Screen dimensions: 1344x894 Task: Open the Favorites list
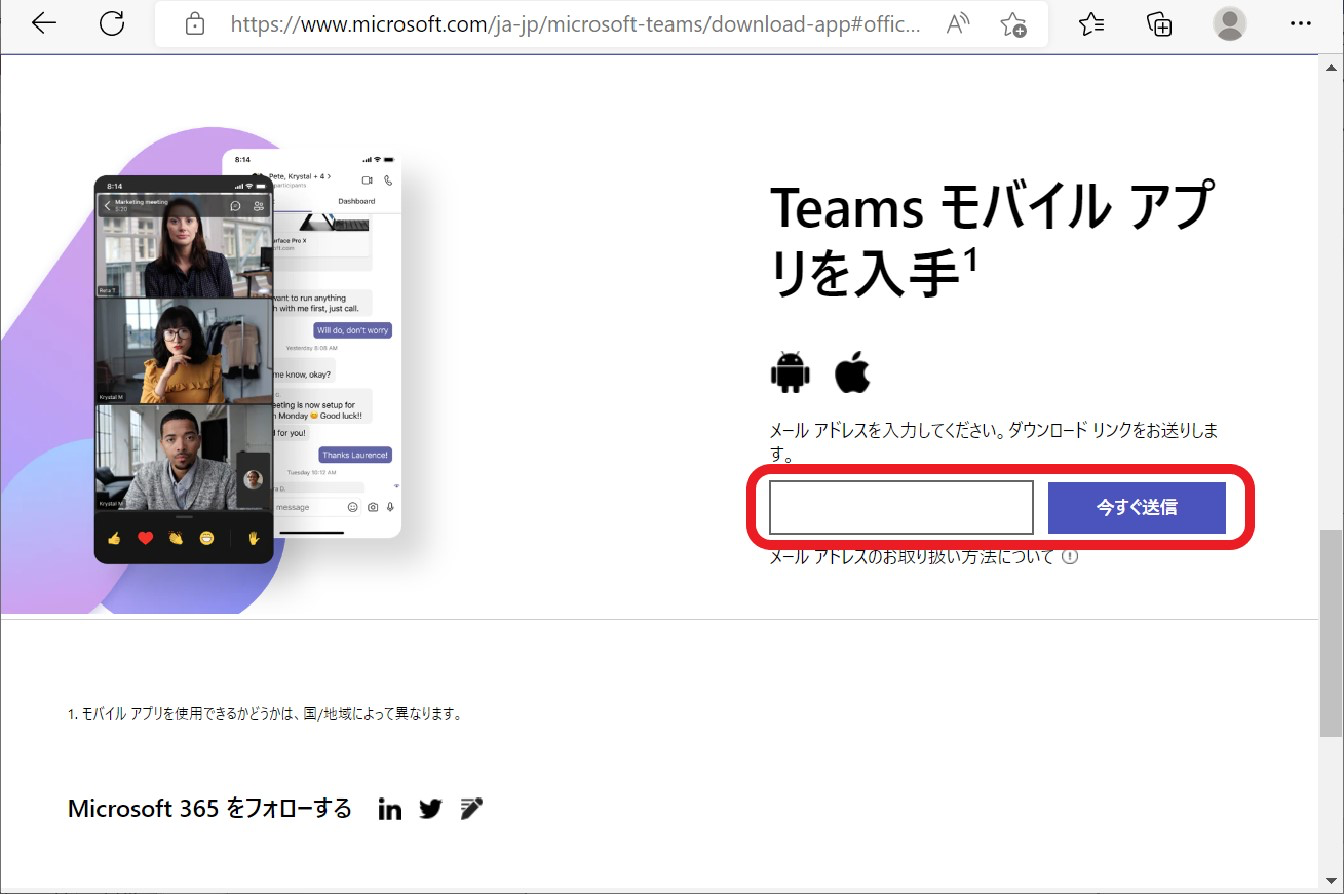(1091, 25)
